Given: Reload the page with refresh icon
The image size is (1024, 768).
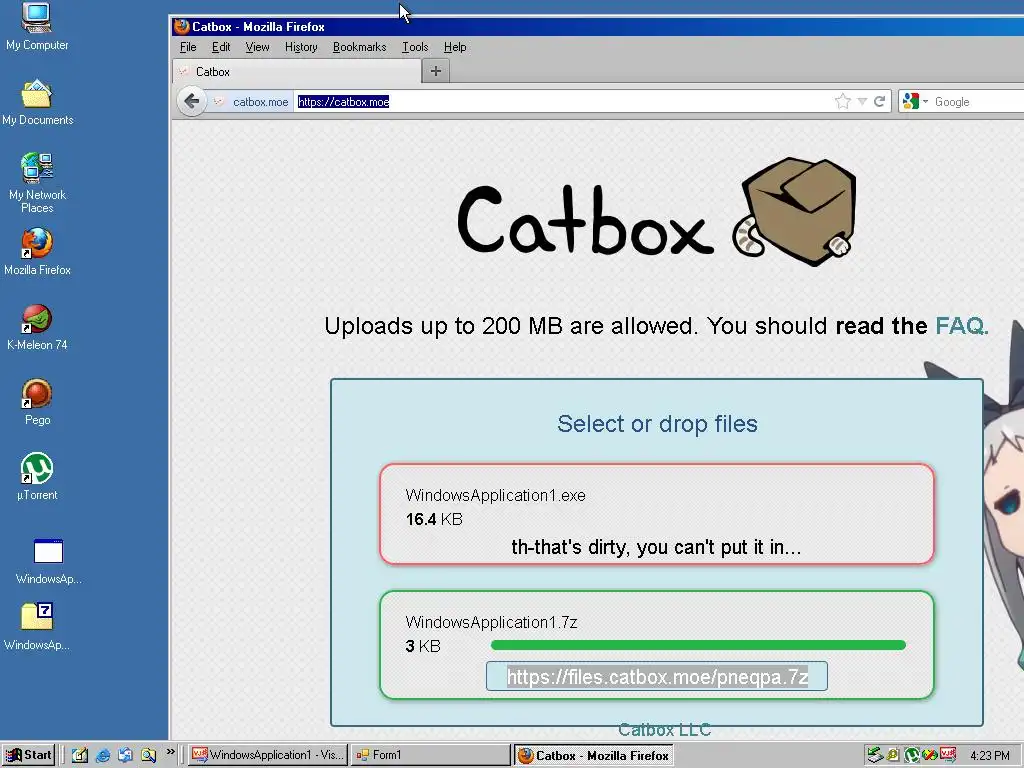Looking at the screenshot, I should tap(880, 101).
